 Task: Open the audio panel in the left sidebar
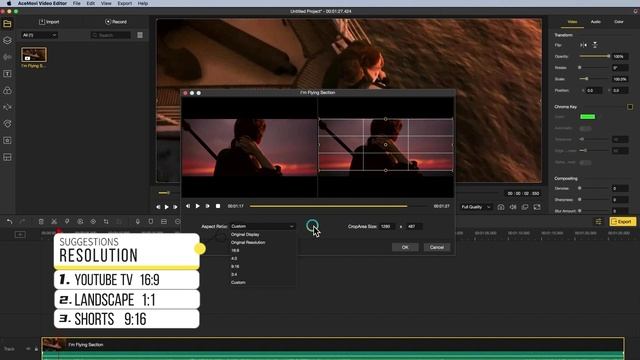(x=7, y=57)
